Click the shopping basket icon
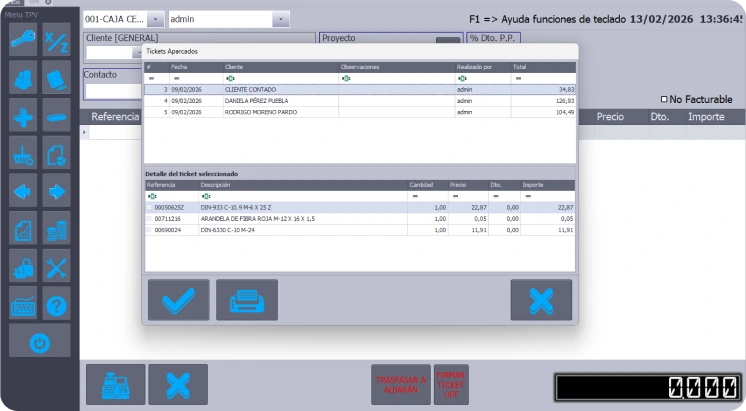This screenshot has width=746, height=411. 23,153
